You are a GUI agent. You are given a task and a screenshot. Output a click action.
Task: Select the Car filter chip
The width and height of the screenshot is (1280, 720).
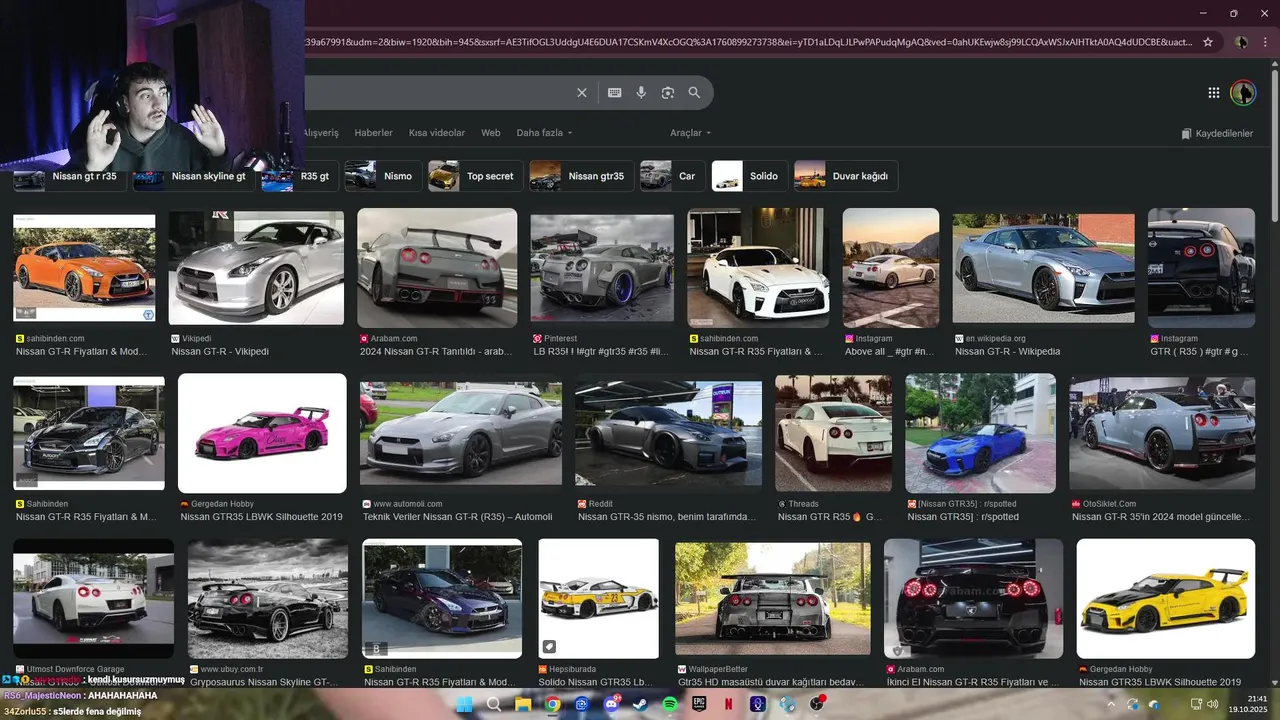(672, 176)
